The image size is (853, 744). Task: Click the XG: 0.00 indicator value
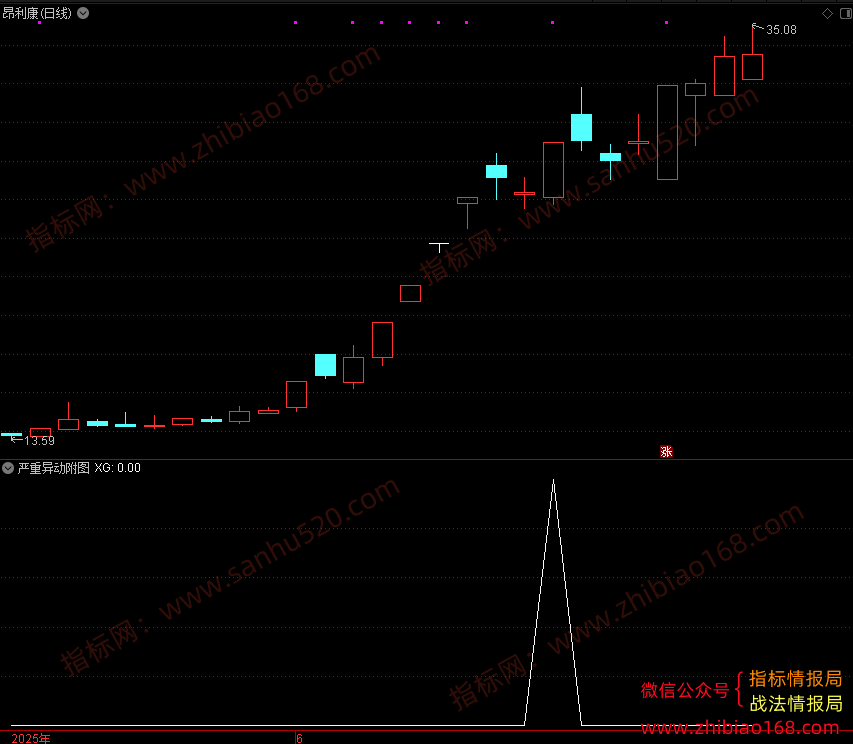tap(118, 468)
